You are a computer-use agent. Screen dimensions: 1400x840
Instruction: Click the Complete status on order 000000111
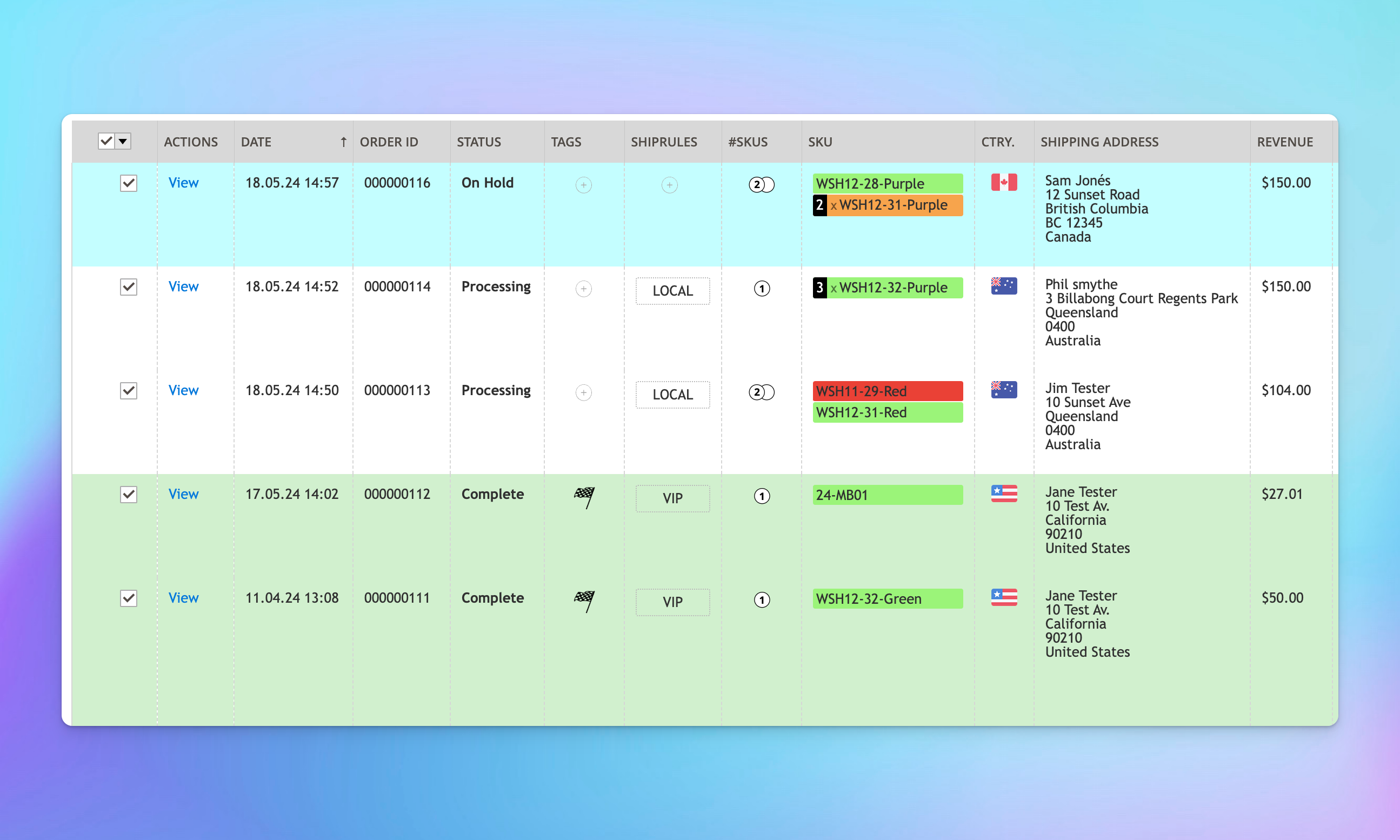492,598
